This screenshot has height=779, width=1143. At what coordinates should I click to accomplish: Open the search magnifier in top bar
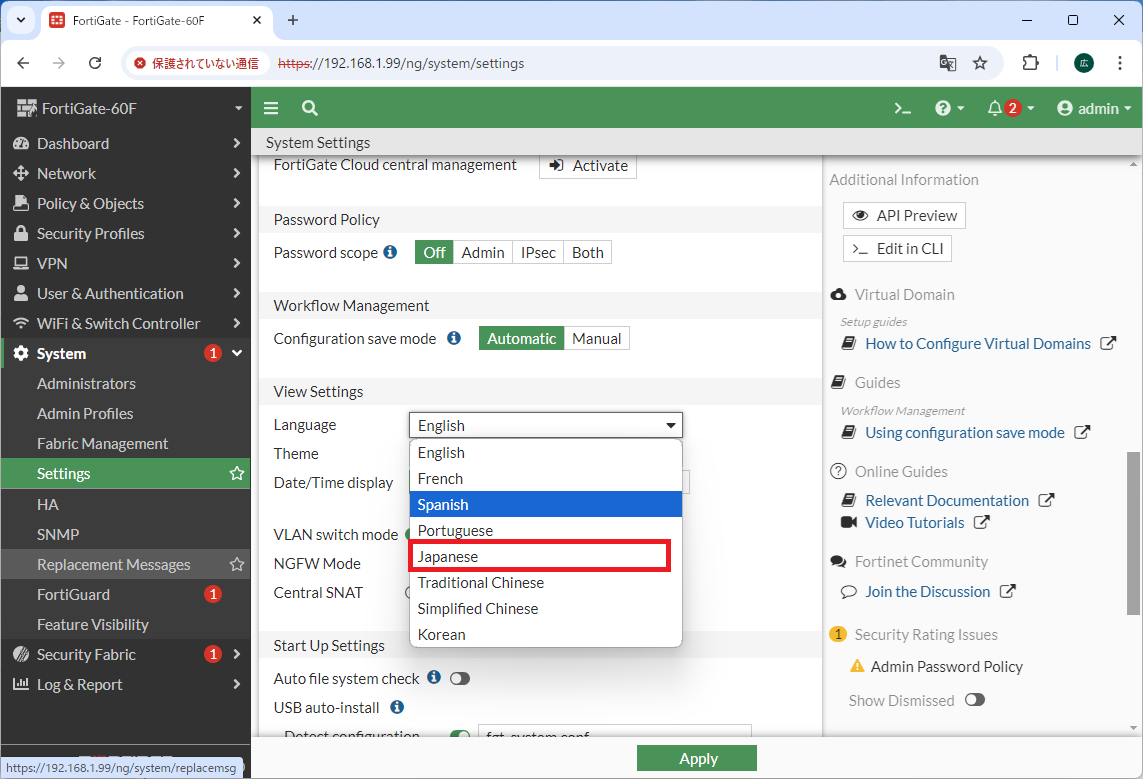[x=310, y=108]
